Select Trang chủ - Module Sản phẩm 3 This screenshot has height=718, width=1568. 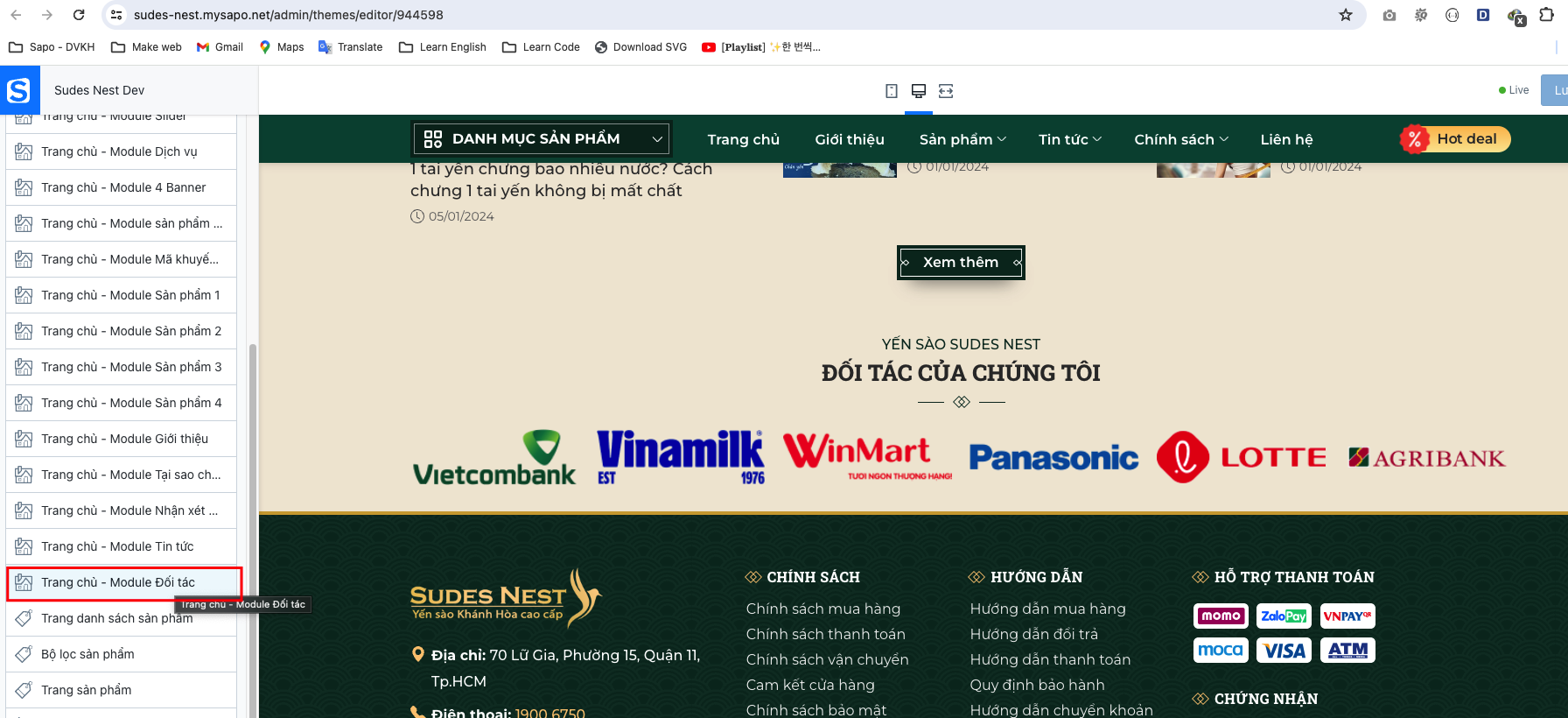[121, 367]
